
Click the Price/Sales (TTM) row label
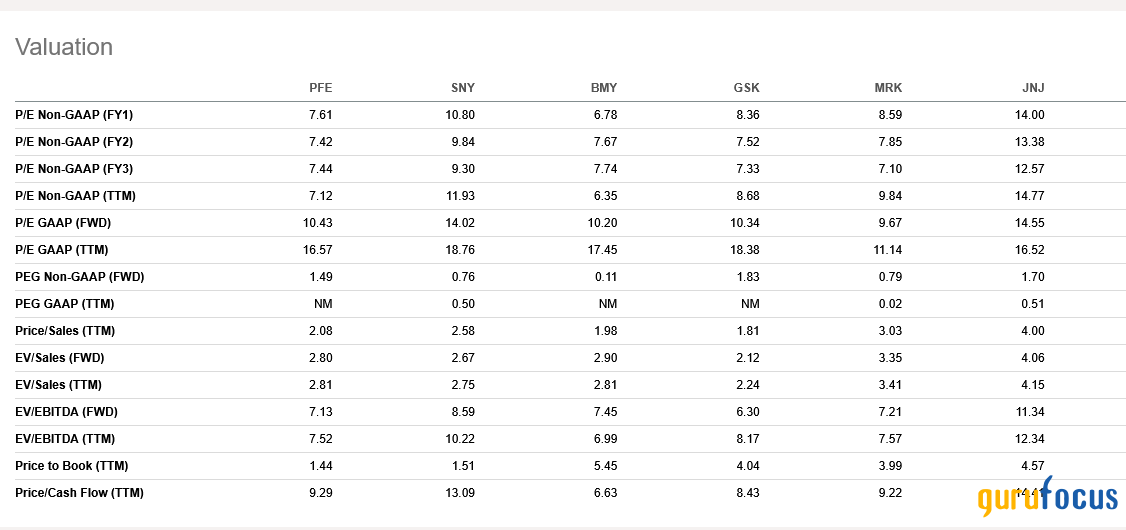tap(65, 331)
